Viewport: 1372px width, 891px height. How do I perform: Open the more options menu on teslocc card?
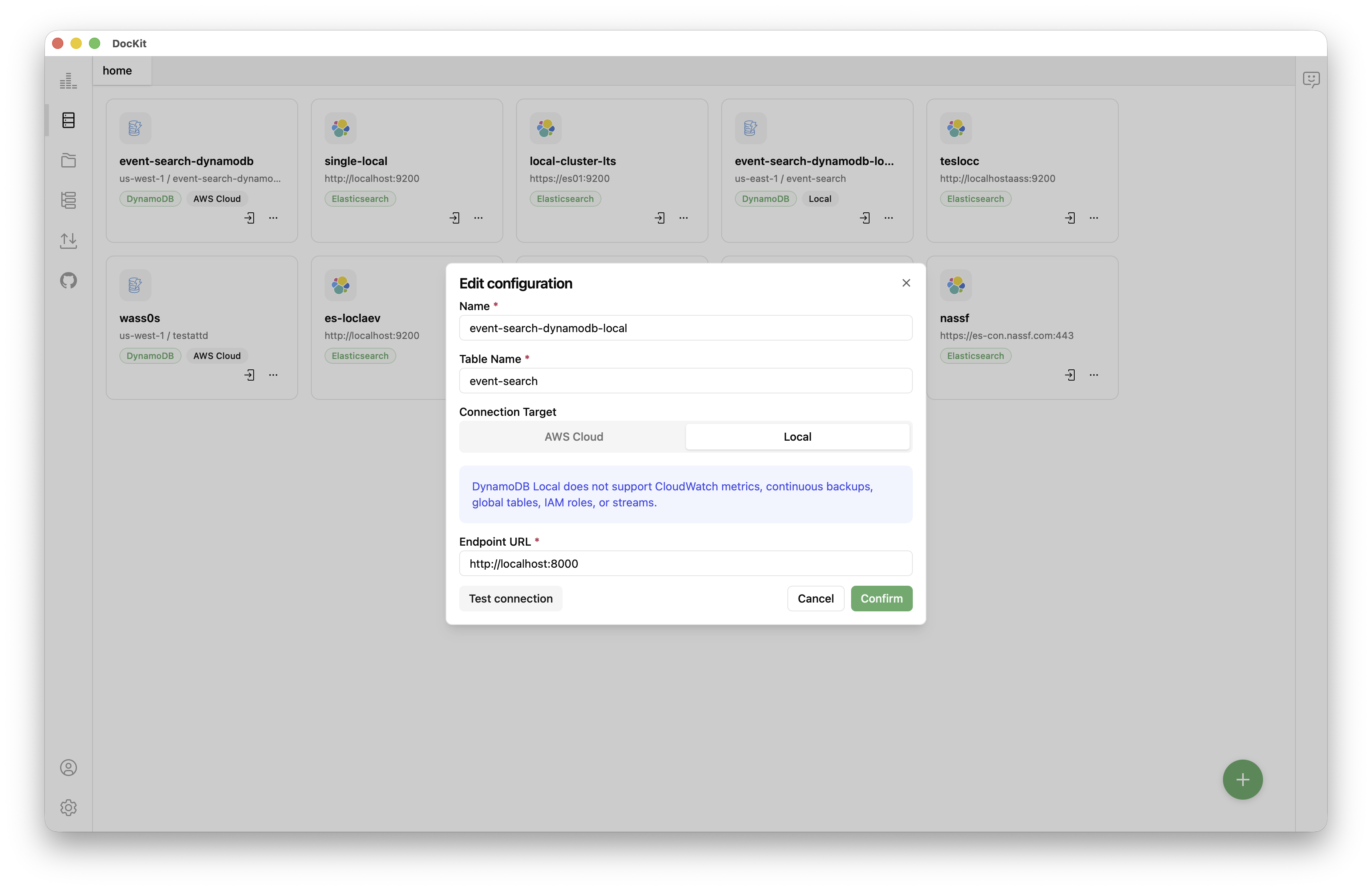1094,218
